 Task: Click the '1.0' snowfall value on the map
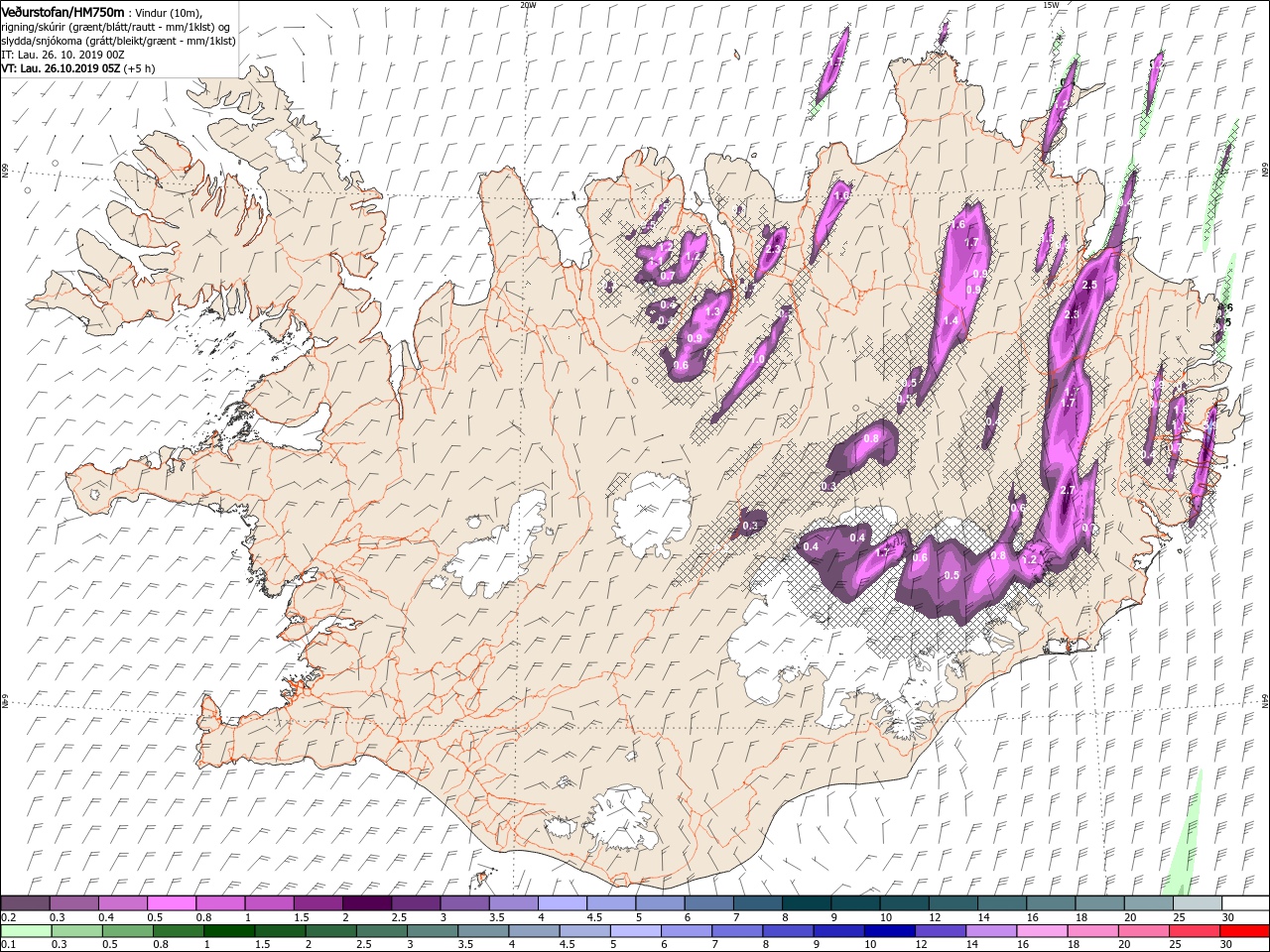(x=758, y=359)
